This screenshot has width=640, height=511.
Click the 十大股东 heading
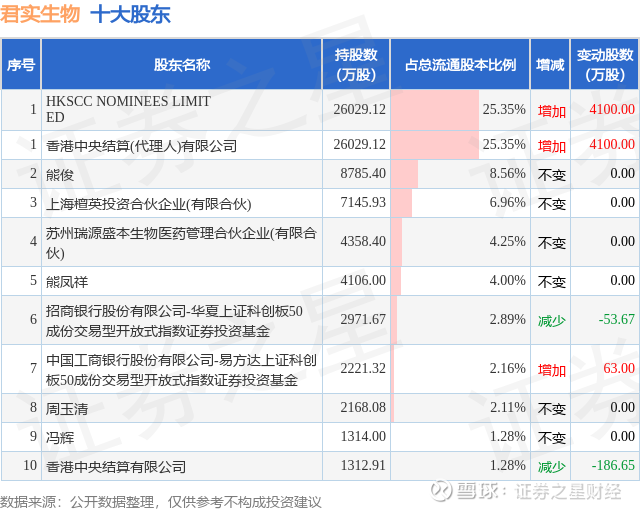[x=130, y=14]
